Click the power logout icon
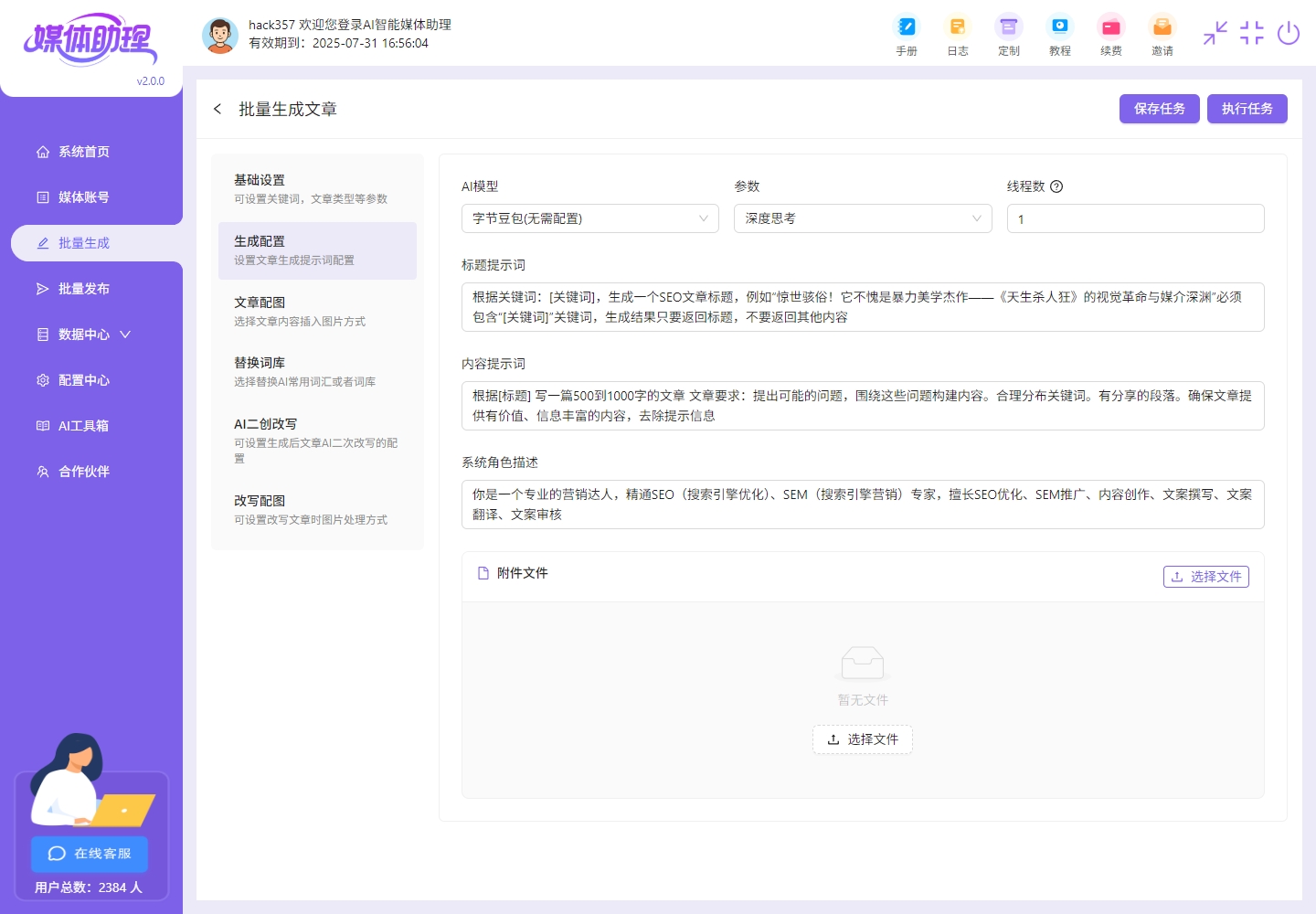The height and width of the screenshot is (914, 1316). 1288,34
